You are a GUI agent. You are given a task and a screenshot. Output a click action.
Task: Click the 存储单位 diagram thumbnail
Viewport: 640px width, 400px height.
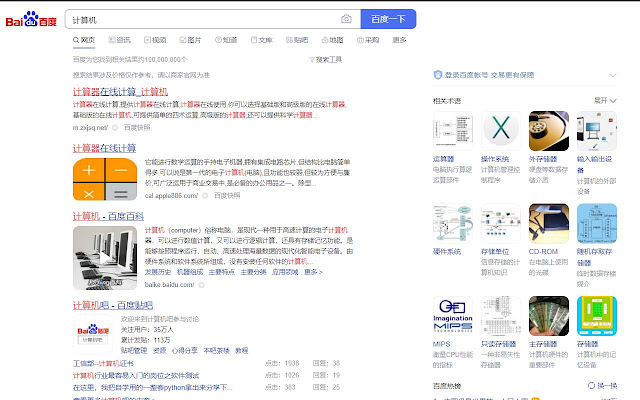(x=501, y=224)
